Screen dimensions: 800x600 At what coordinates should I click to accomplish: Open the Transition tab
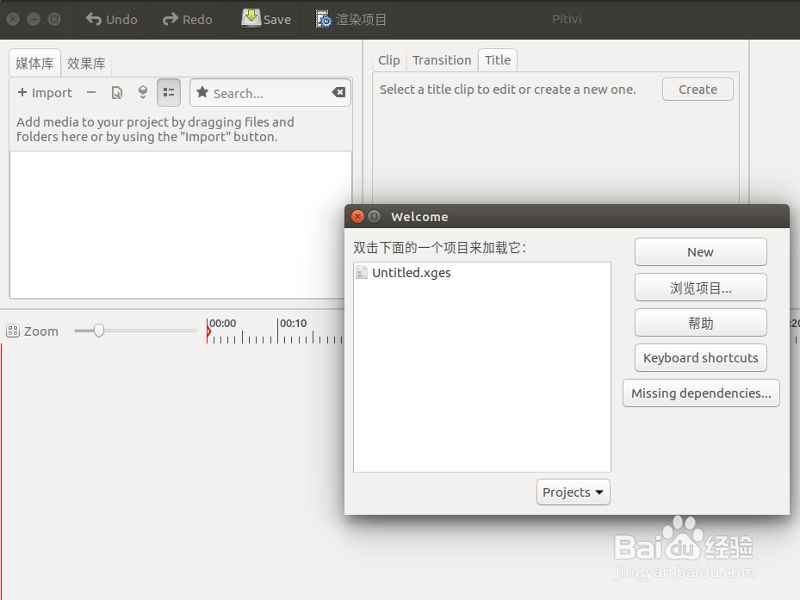[441, 60]
